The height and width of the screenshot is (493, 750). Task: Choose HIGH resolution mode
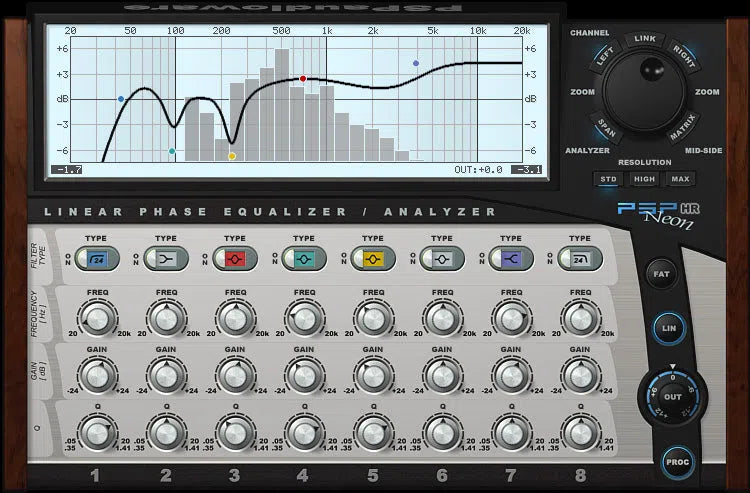644,179
